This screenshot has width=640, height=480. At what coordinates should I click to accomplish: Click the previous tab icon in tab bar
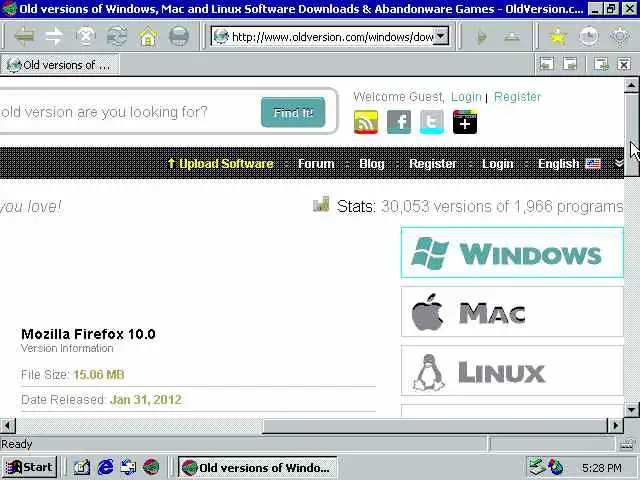coord(547,64)
